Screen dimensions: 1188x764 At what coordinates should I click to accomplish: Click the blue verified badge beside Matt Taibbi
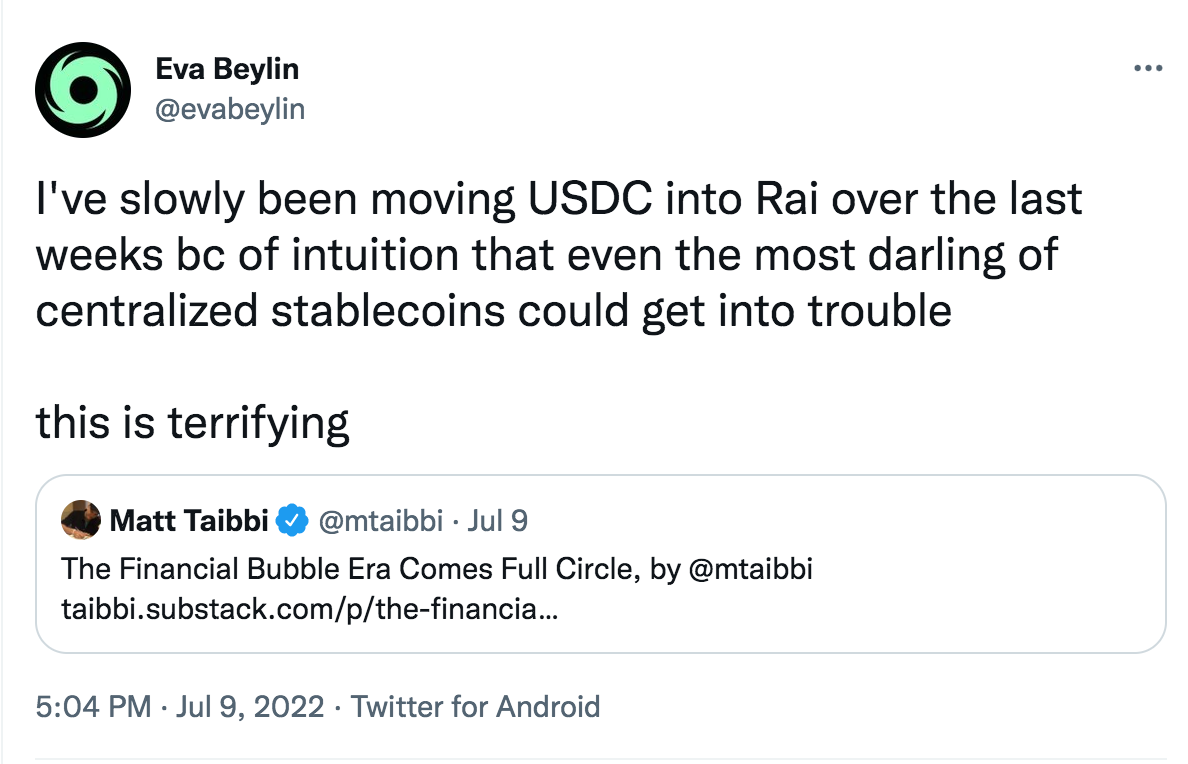pos(291,520)
